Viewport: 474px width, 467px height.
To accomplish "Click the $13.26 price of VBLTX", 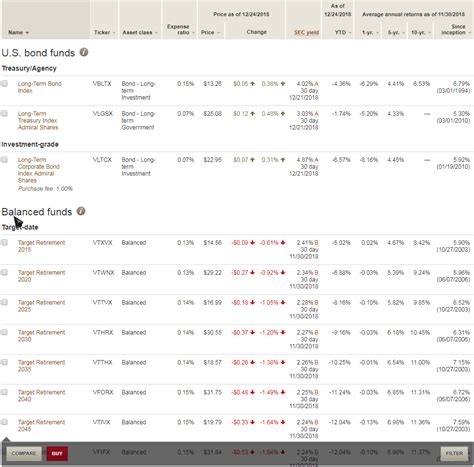I will [x=212, y=83].
